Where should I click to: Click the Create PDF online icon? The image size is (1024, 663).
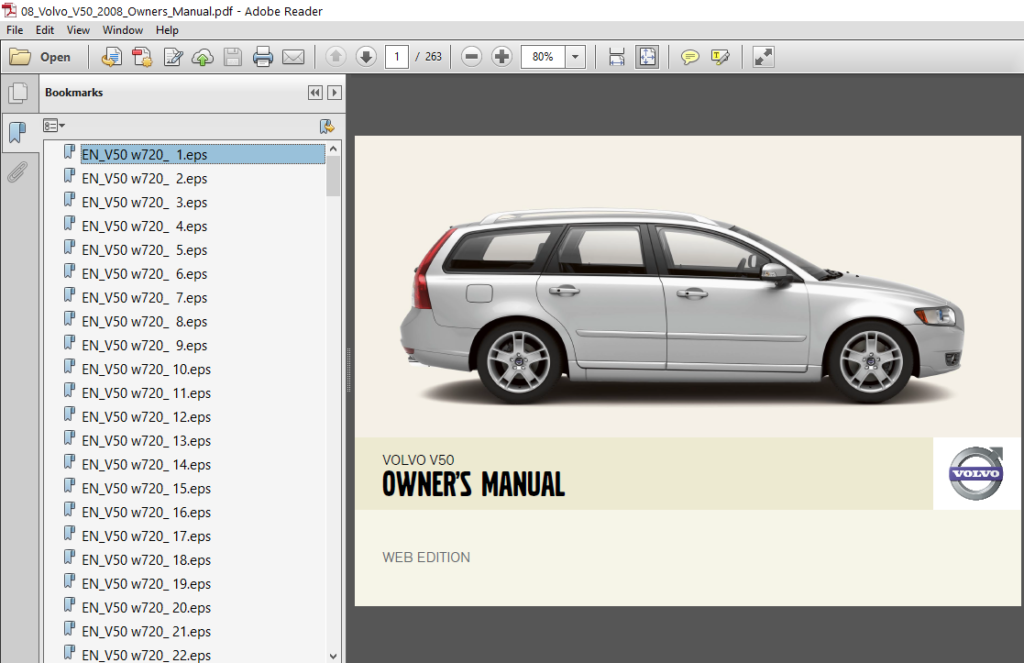click(112, 57)
